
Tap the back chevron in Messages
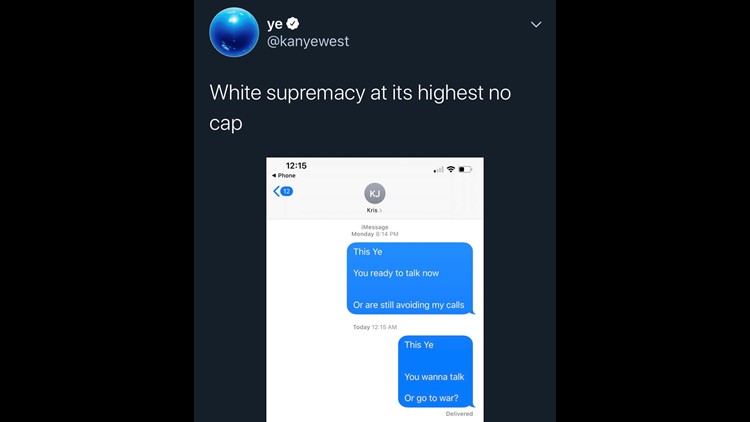tap(276, 191)
